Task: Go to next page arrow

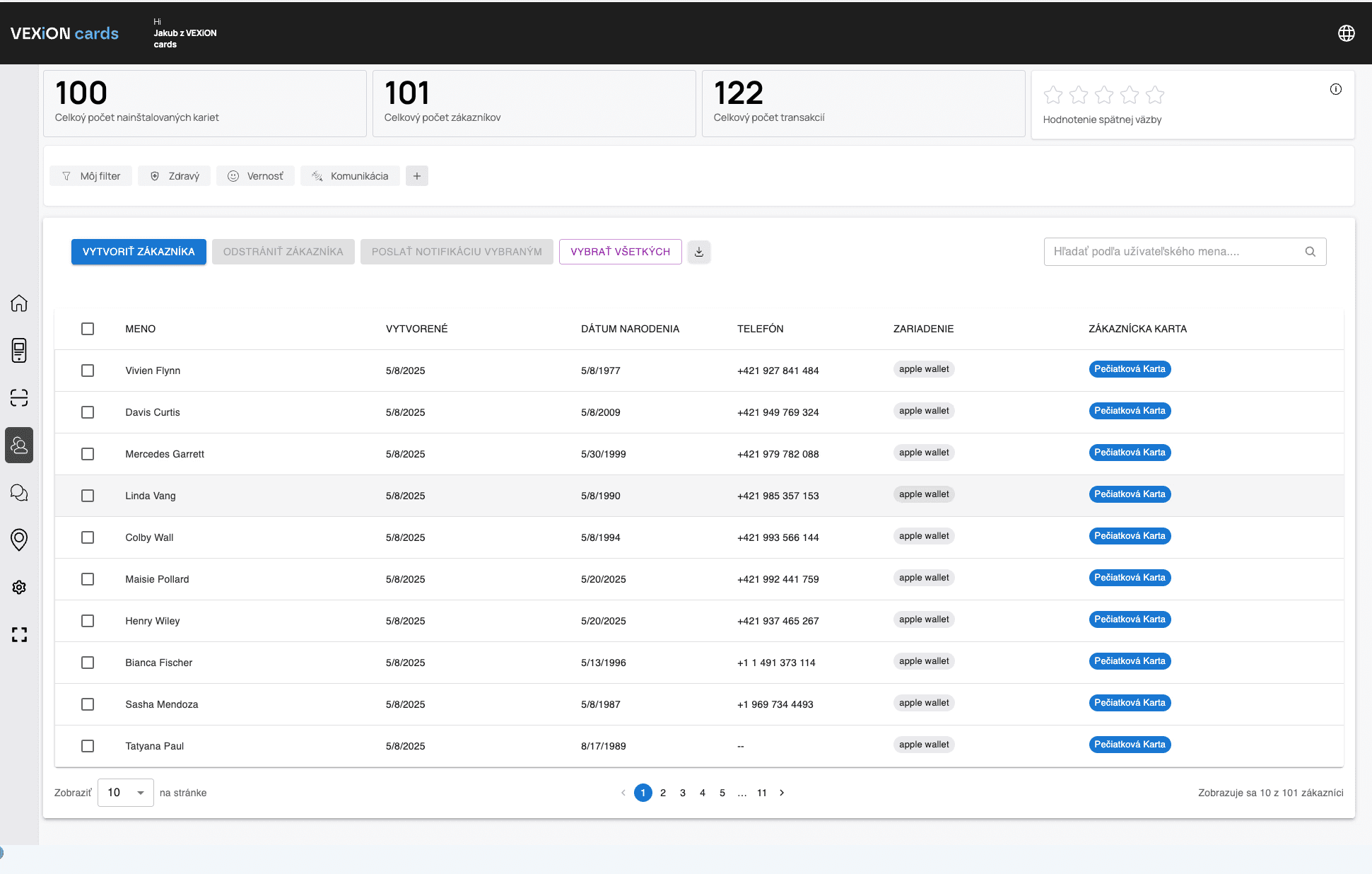Action: 782,793
